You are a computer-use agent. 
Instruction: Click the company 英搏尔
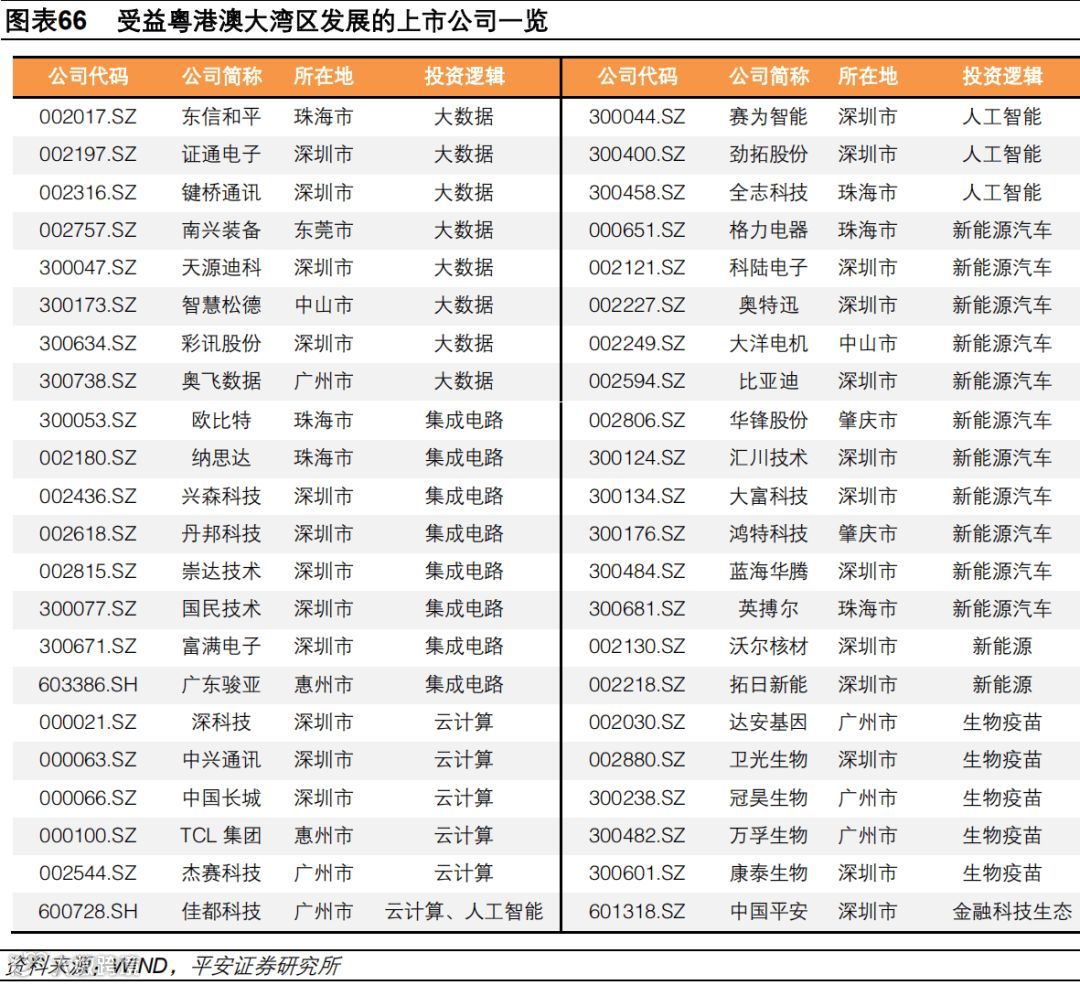(x=768, y=608)
